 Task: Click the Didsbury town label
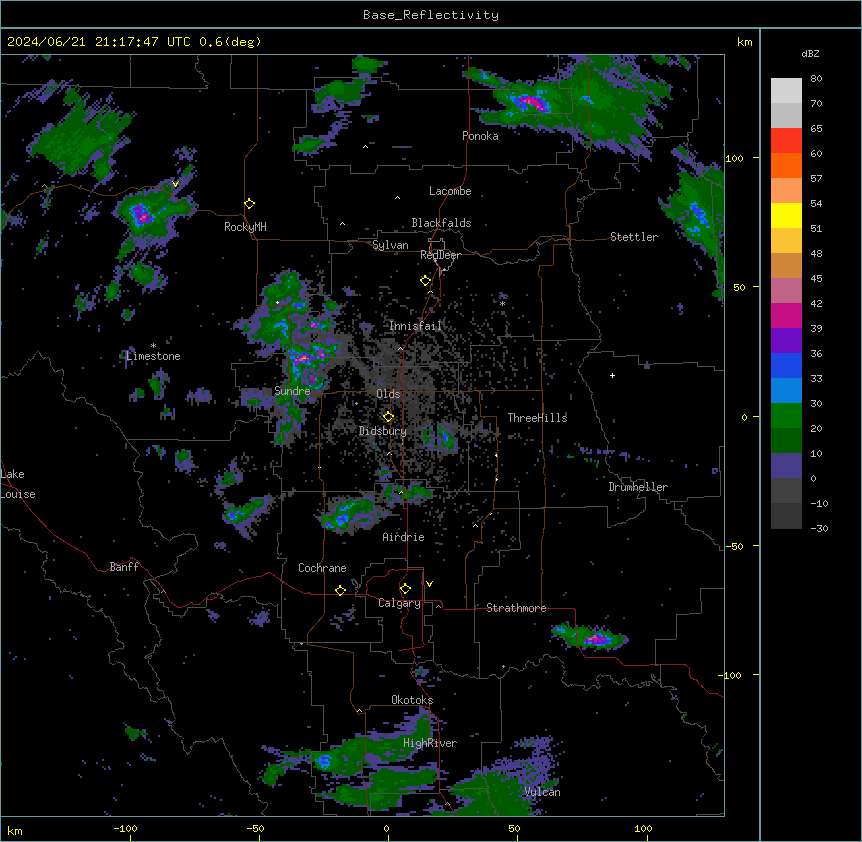tap(383, 431)
